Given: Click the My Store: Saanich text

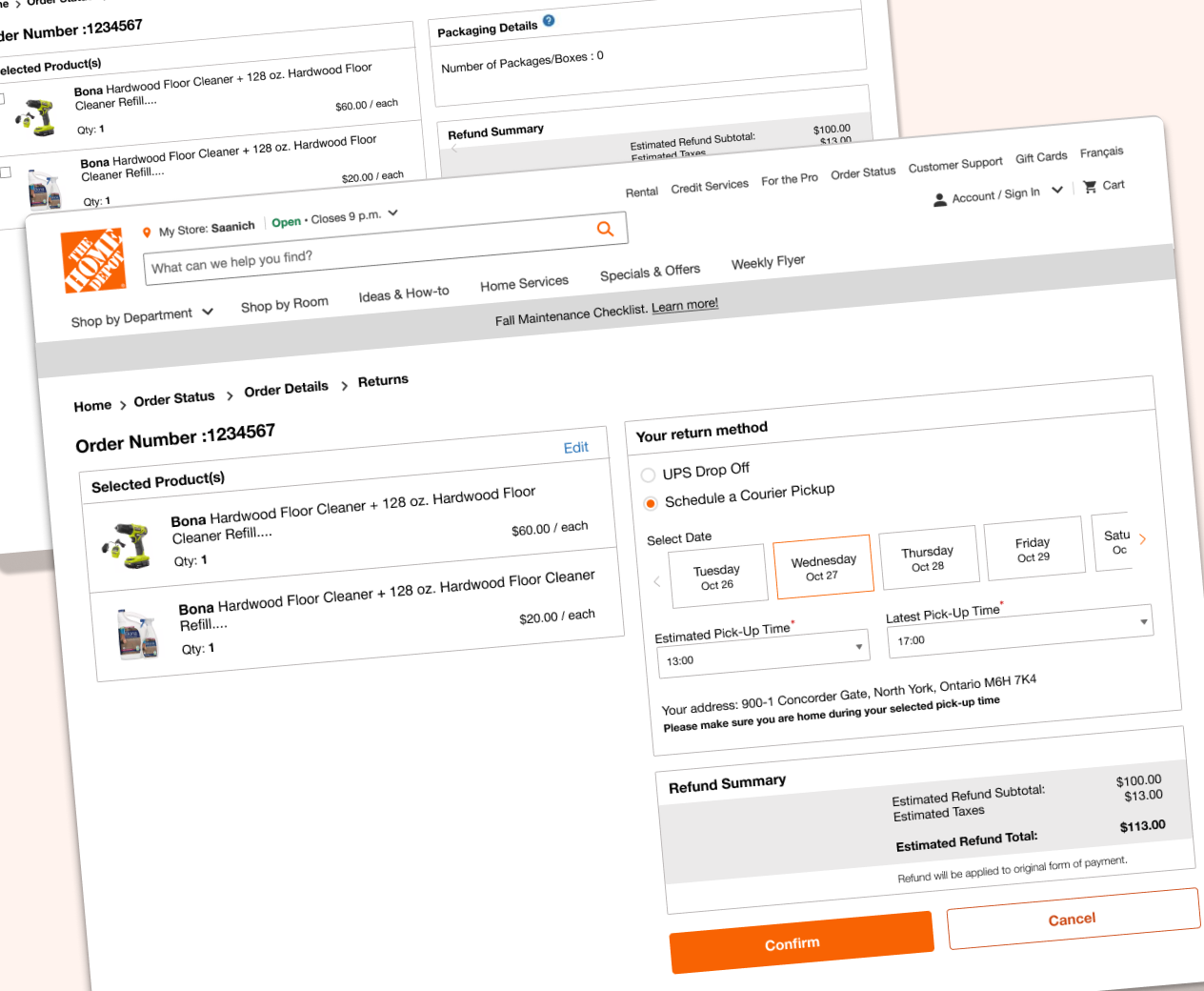Looking at the screenshot, I should coord(207,229).
